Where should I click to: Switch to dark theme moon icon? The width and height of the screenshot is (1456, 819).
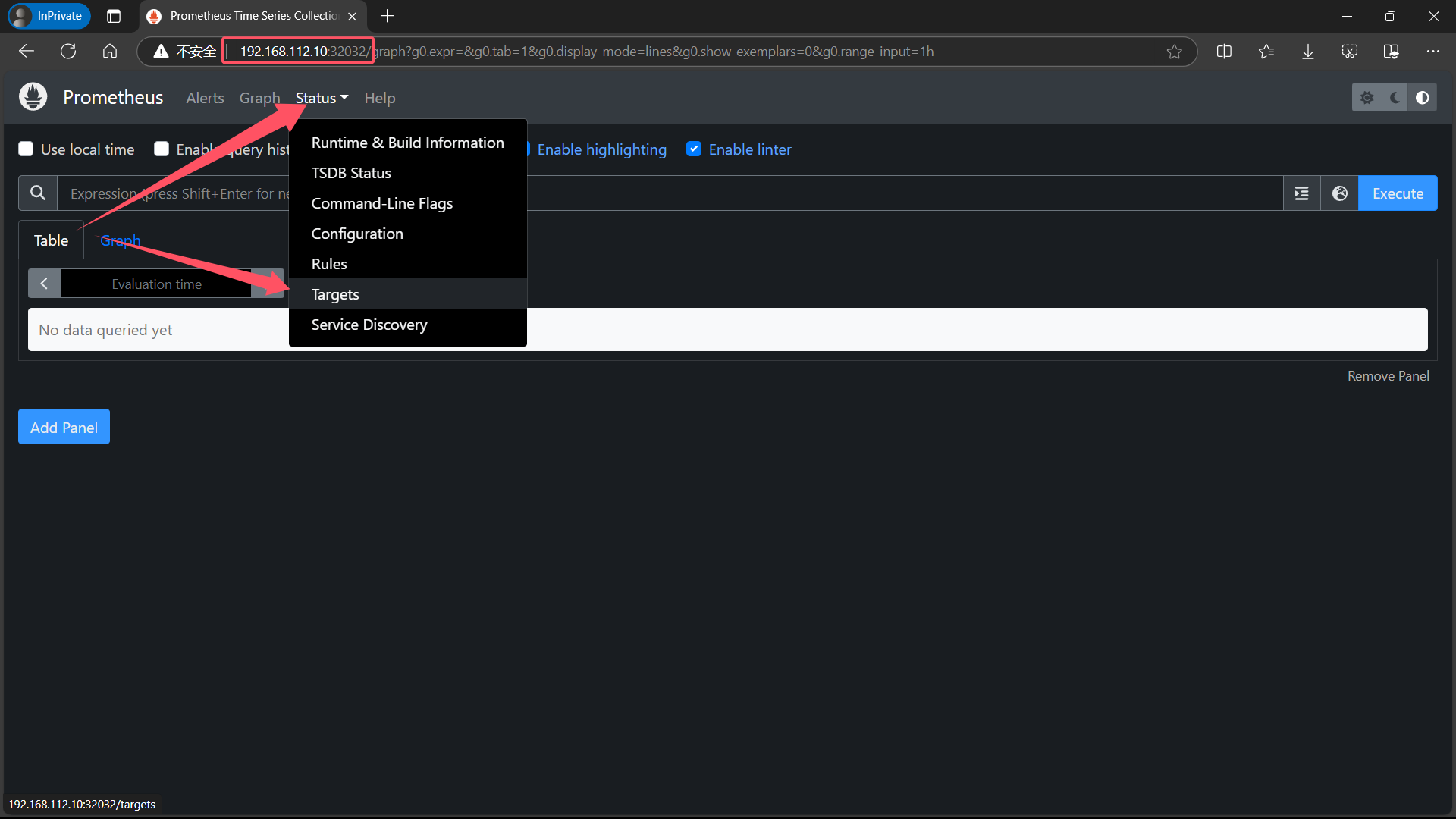point(1395,98)
